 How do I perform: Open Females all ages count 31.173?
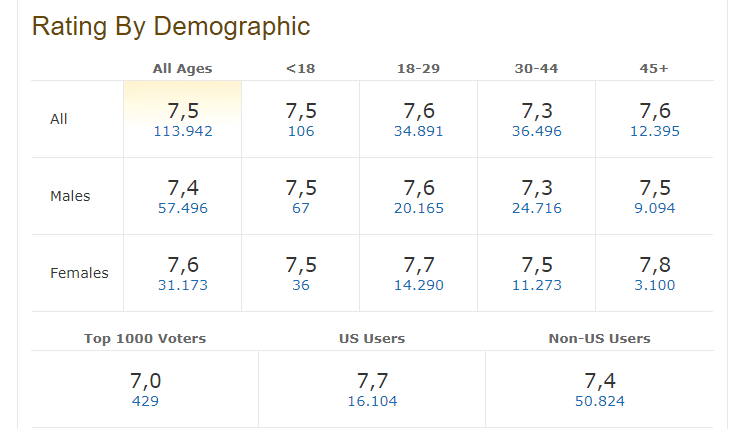pos(185,285)
